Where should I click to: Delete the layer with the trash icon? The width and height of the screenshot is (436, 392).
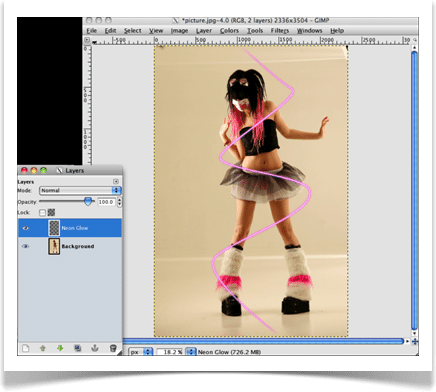pyautogui.click(x=113, y=348)
